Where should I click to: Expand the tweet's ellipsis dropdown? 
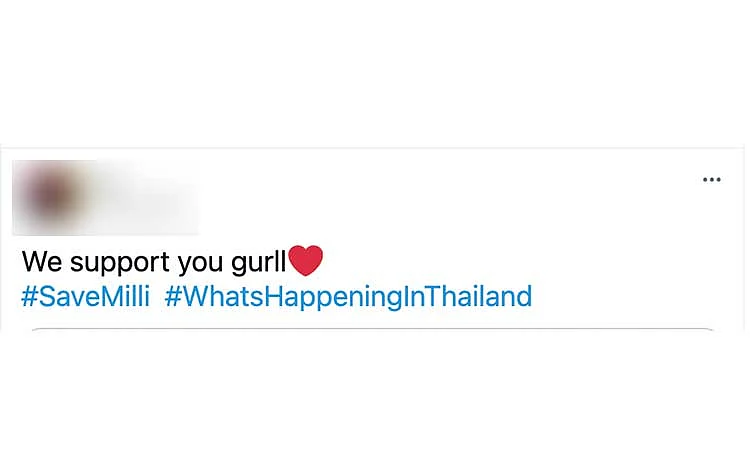[x=712, y=180]
